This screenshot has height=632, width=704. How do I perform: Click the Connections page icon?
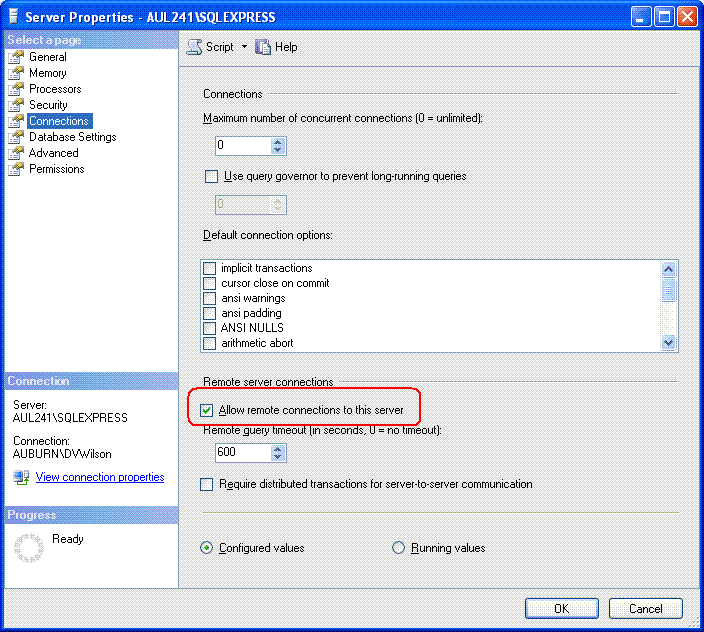[x=16, y=121]
